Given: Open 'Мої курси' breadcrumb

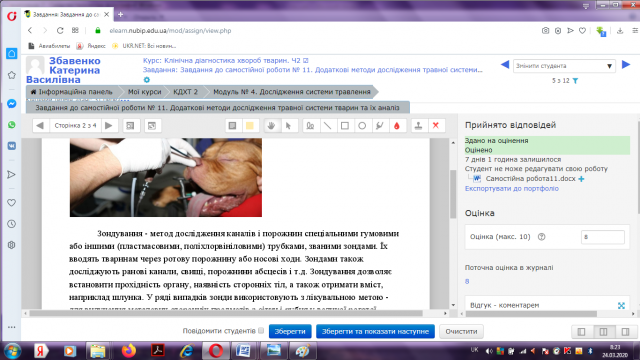Looking at the screenshot, I should pos(144,92).
